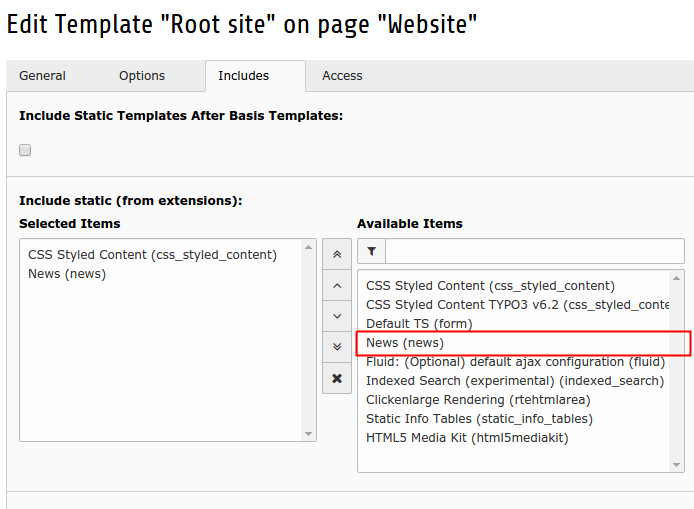Type in the Available Items filter field
This screenshot has height=509, width=694.
(534, 251)
